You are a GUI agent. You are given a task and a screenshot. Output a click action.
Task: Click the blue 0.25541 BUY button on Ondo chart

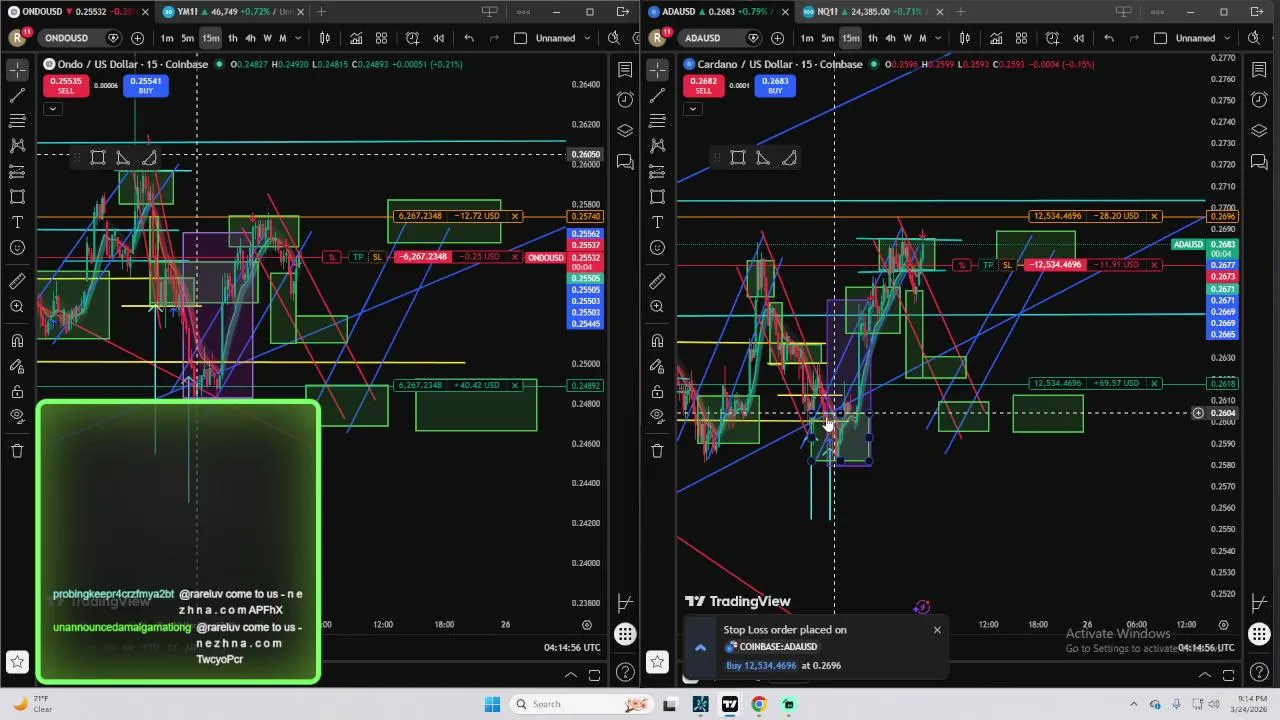(146, 86)
